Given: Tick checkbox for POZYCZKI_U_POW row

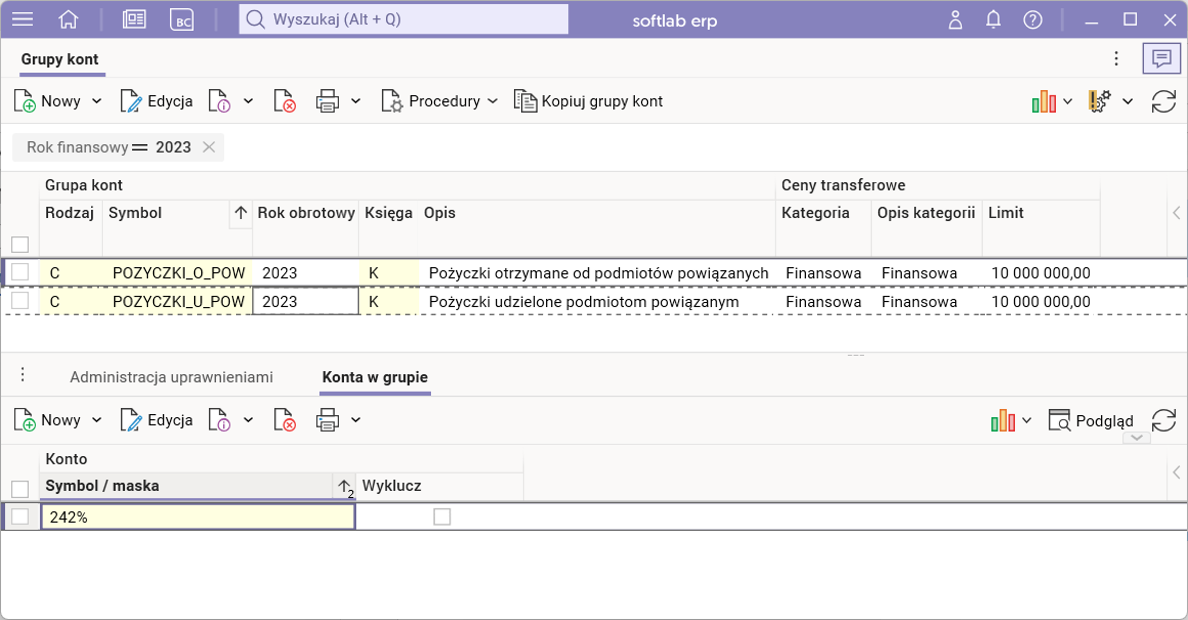Looking at the screenshot, I should coord(20,301).
